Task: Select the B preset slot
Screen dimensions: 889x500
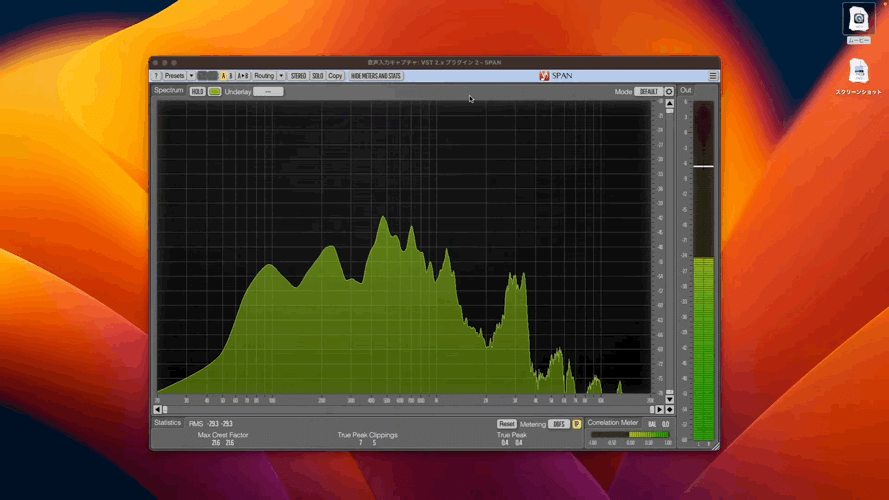Action: [231, 76]
